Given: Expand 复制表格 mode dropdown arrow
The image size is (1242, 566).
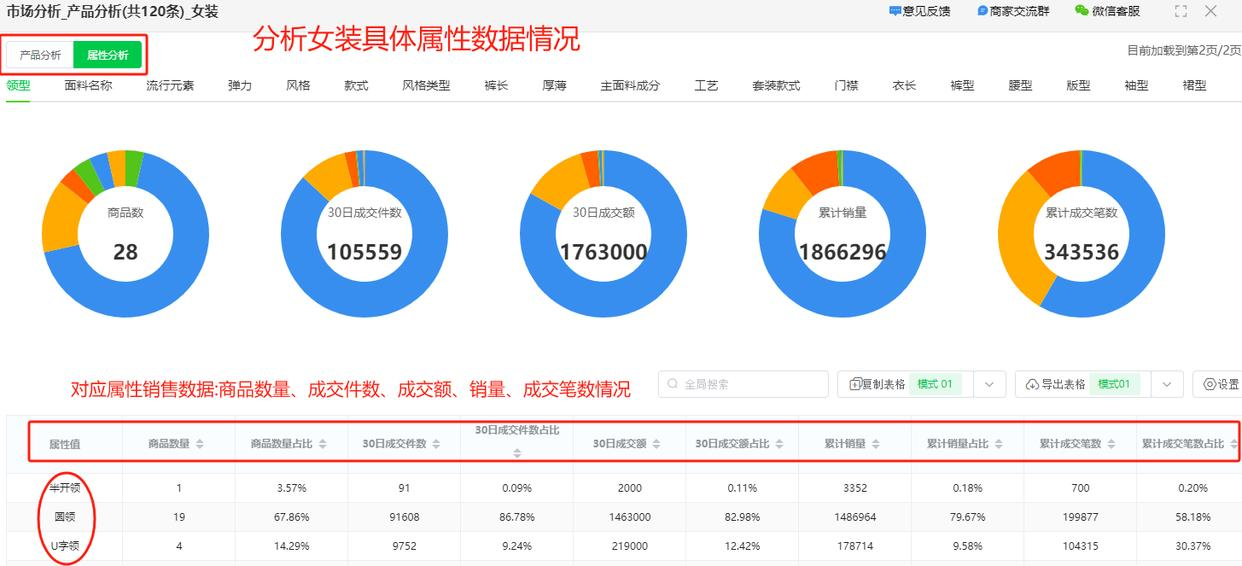Looking at the screenshot, I should pos(988,384).
